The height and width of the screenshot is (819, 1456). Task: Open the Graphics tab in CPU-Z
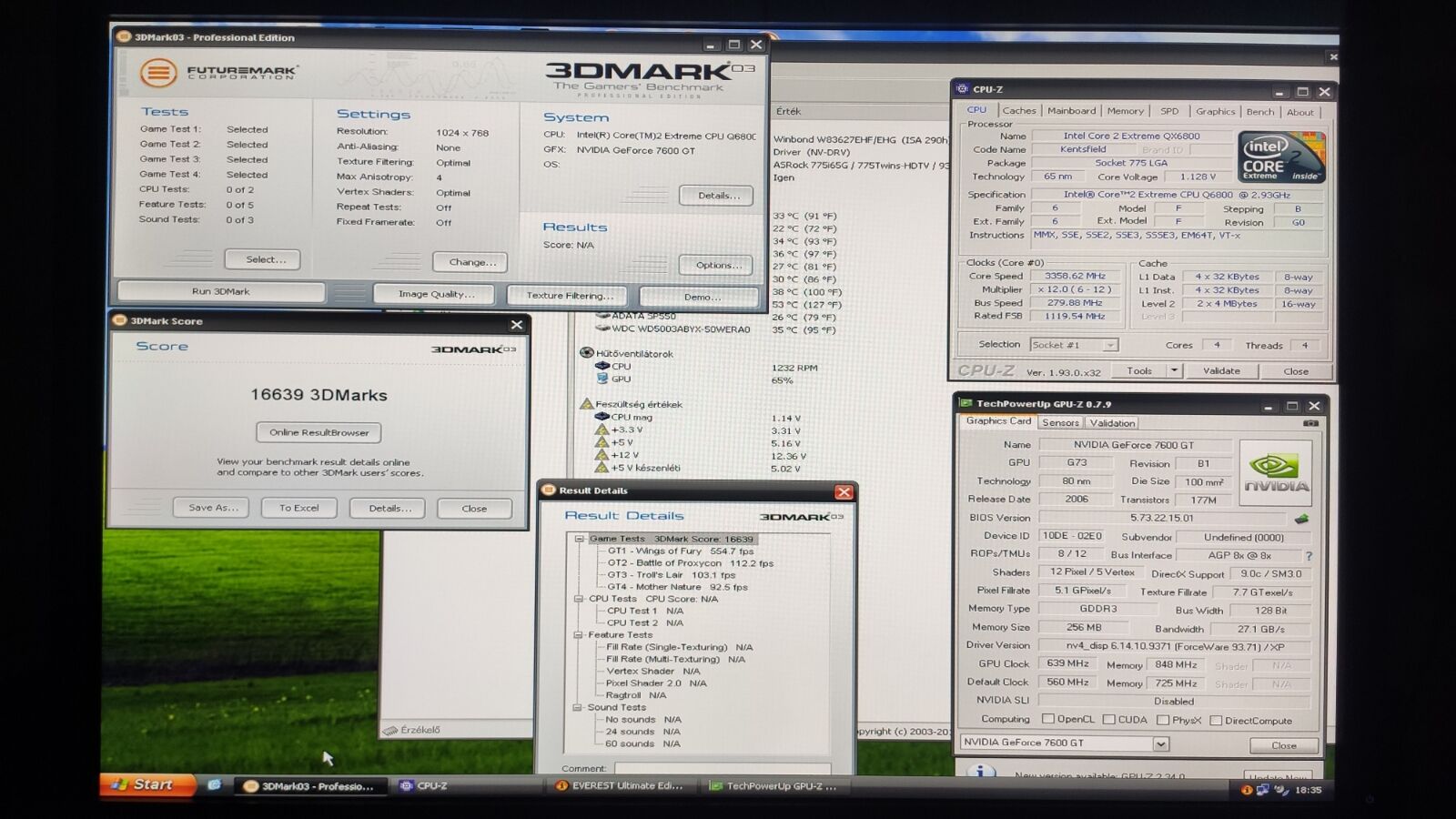point(1215,112)
